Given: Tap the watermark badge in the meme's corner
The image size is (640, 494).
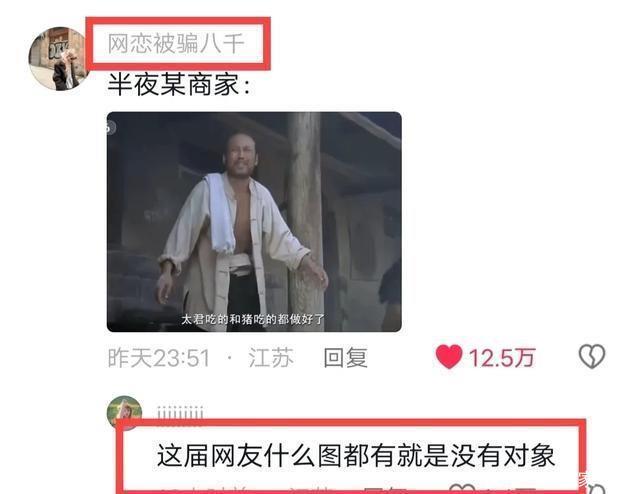Looking at the screenshot, I should (109, 128).
